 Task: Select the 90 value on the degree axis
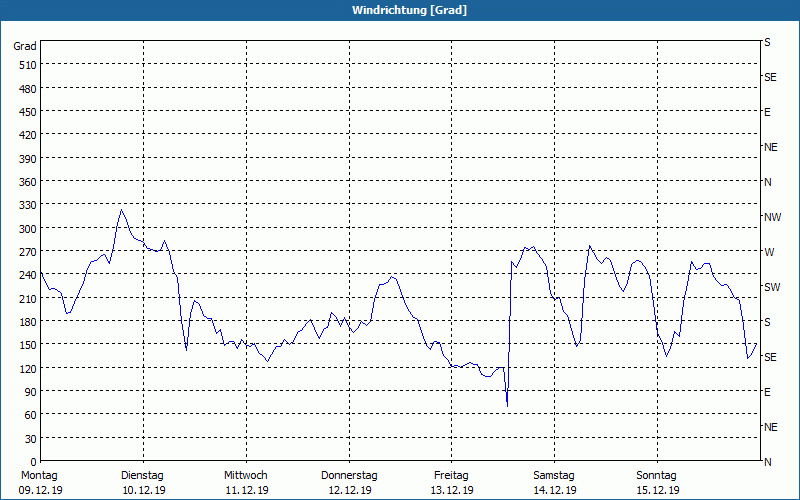click(x=31, y=392)
